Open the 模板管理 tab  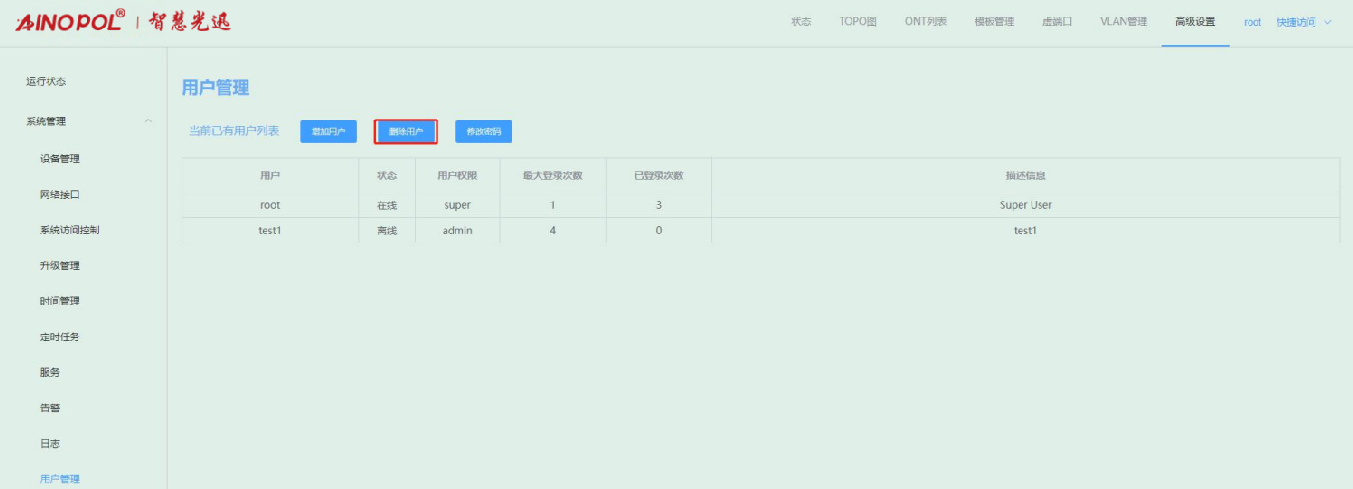[994, 22]
